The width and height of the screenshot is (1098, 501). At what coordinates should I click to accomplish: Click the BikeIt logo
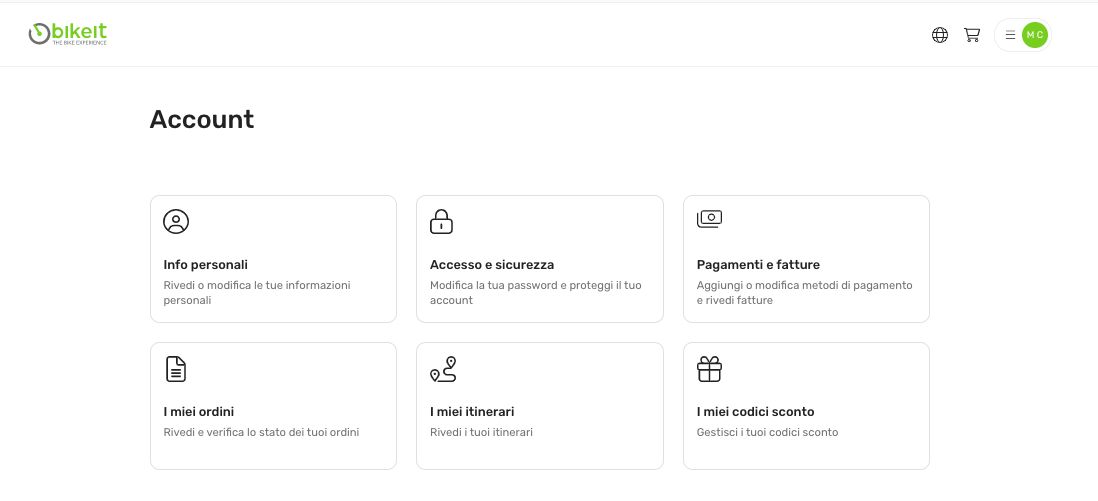pyautogui.click(x=68, y=34)
